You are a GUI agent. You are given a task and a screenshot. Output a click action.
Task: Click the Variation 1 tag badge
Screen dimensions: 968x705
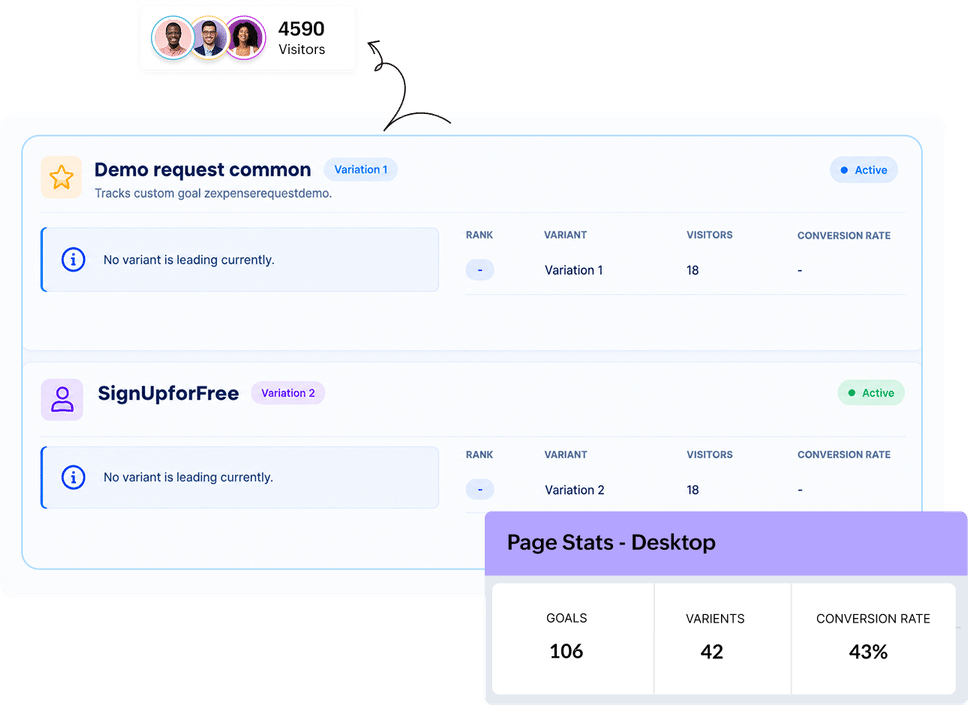(361, 170)
